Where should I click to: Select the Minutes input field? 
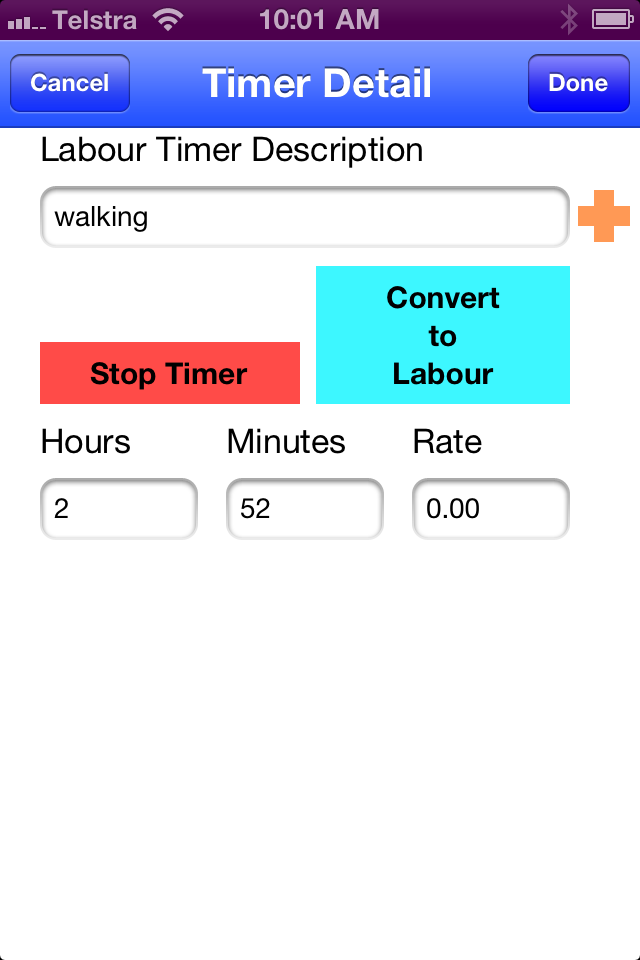[x=304, y=509]
